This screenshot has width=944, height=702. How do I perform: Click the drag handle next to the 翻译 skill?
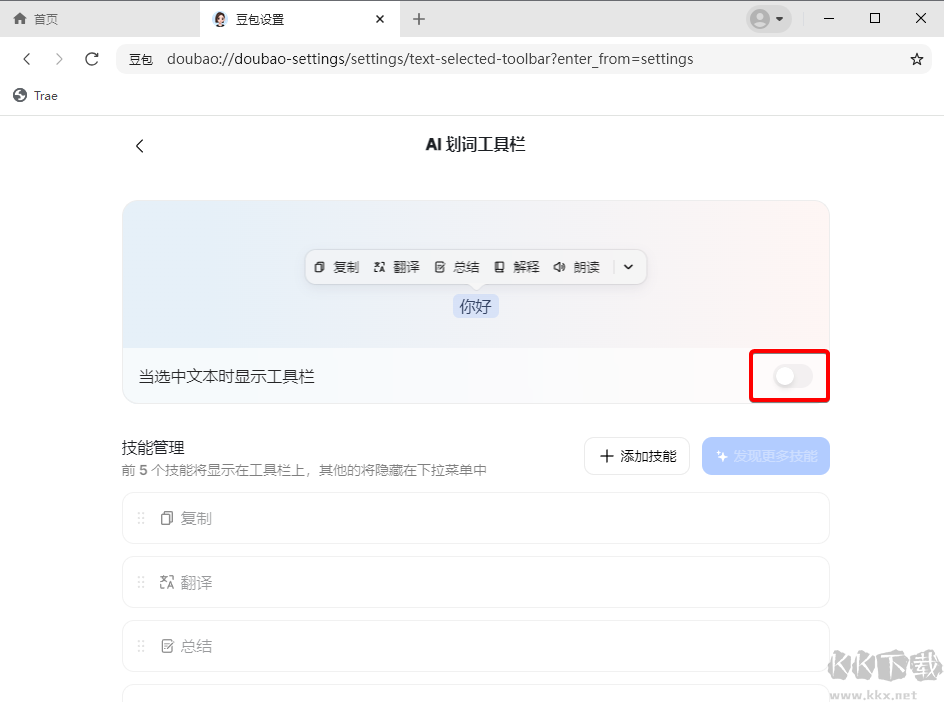coord(140,582)
